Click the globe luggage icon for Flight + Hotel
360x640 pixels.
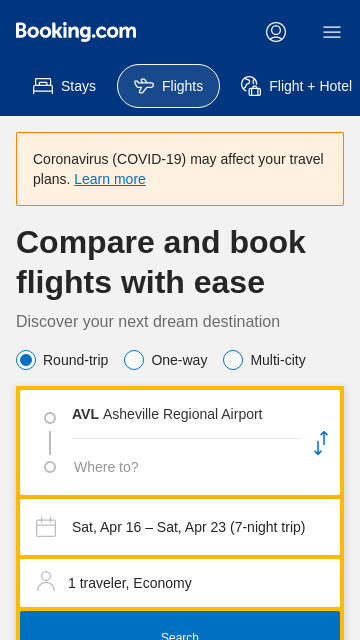coord(251,86)
